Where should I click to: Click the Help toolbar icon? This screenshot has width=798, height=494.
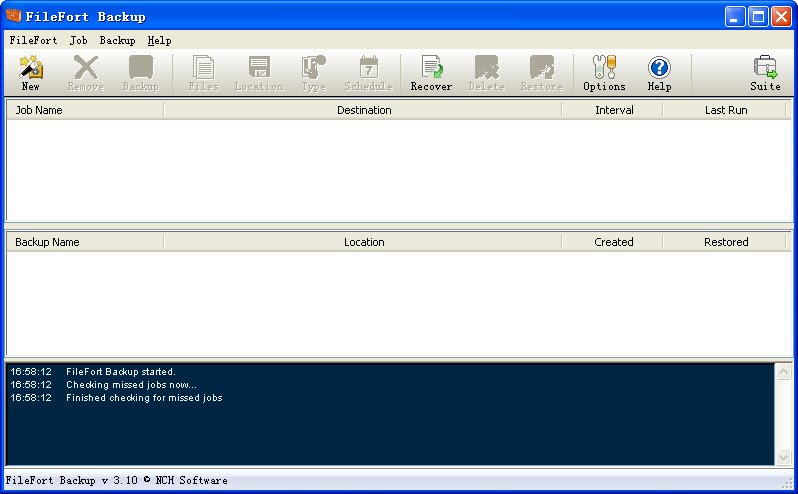pos(659,73)
